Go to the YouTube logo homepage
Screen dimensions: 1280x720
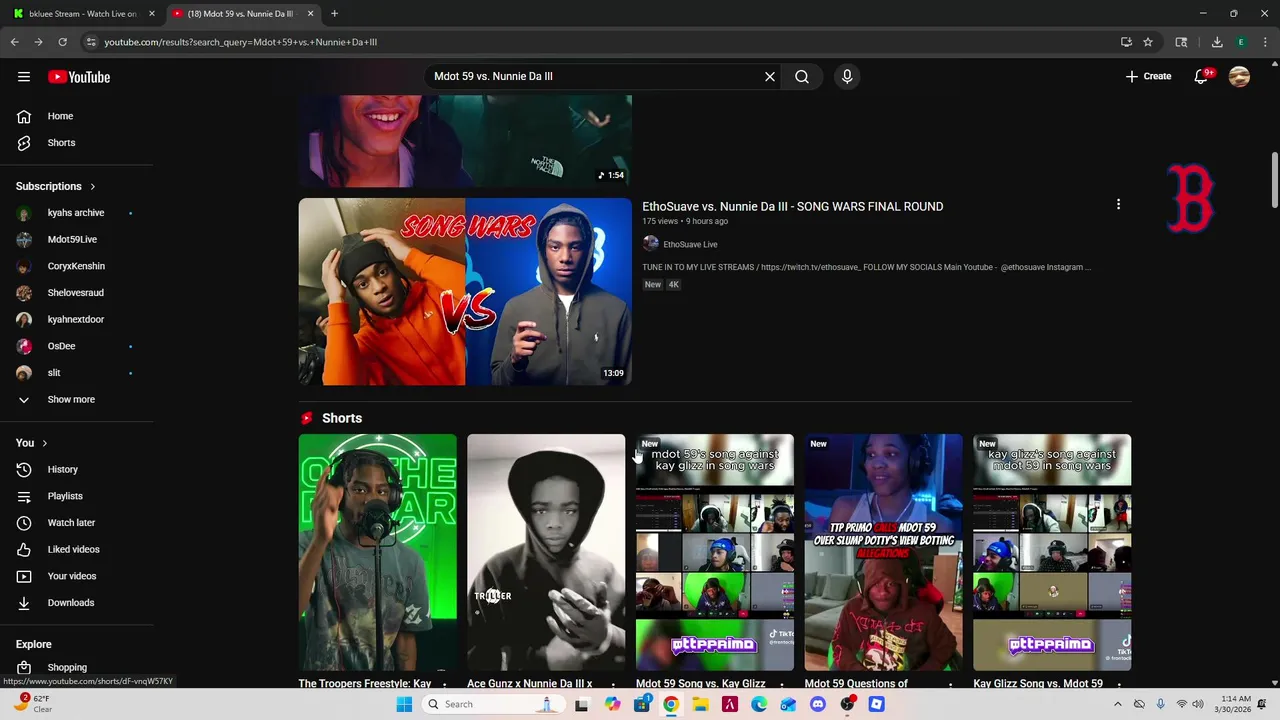tap(79, 77)
